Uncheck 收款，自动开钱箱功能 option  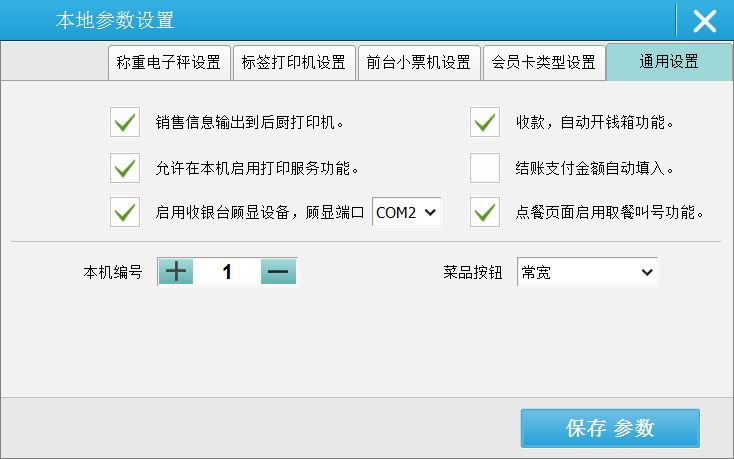point(485,123)
